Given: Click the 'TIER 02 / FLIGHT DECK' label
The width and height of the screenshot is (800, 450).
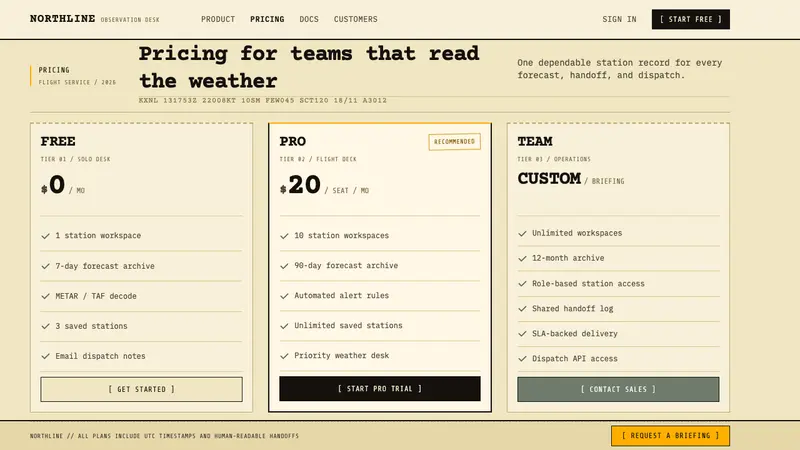Looking at the screenshot, I should tap(318, 159).
